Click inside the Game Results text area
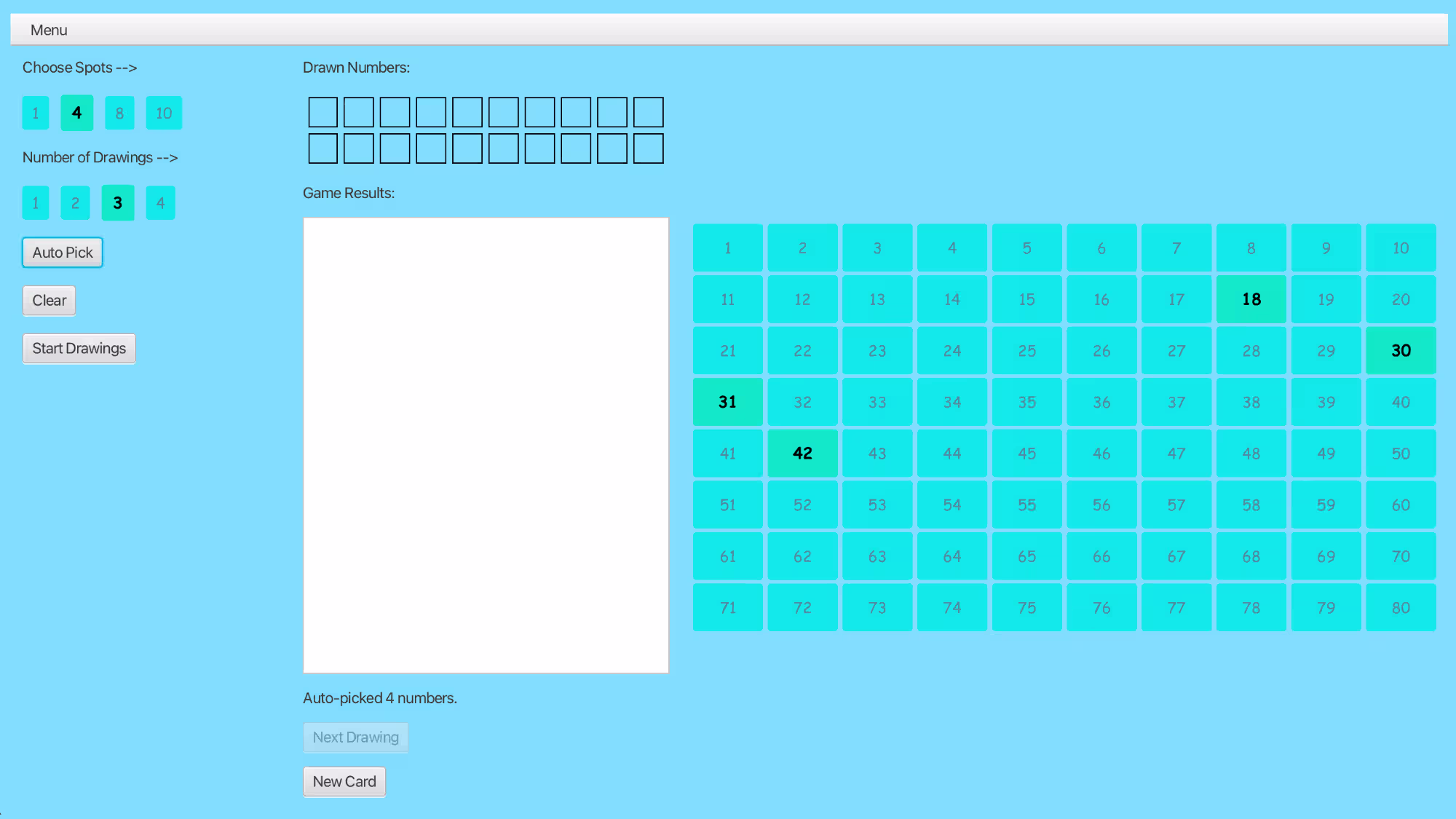The width and height of the screenshot is (1456, 819). coord(486,445)
